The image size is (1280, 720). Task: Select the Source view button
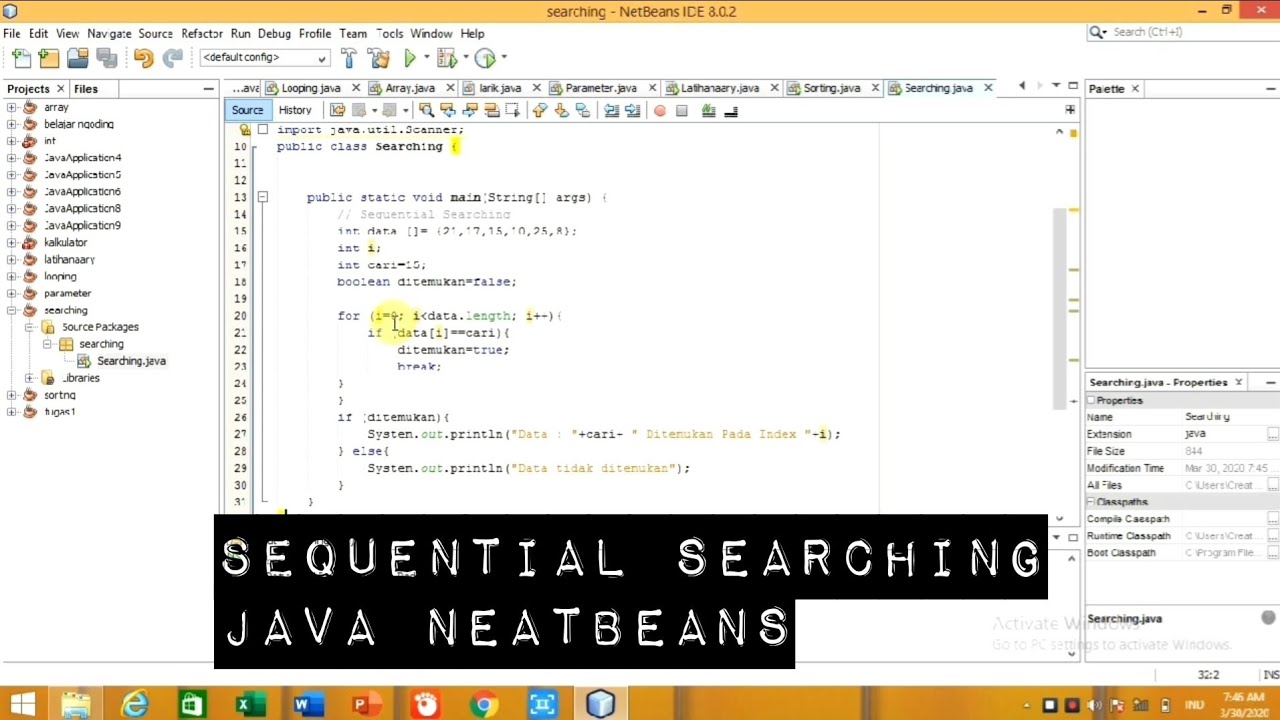[247, 110]
